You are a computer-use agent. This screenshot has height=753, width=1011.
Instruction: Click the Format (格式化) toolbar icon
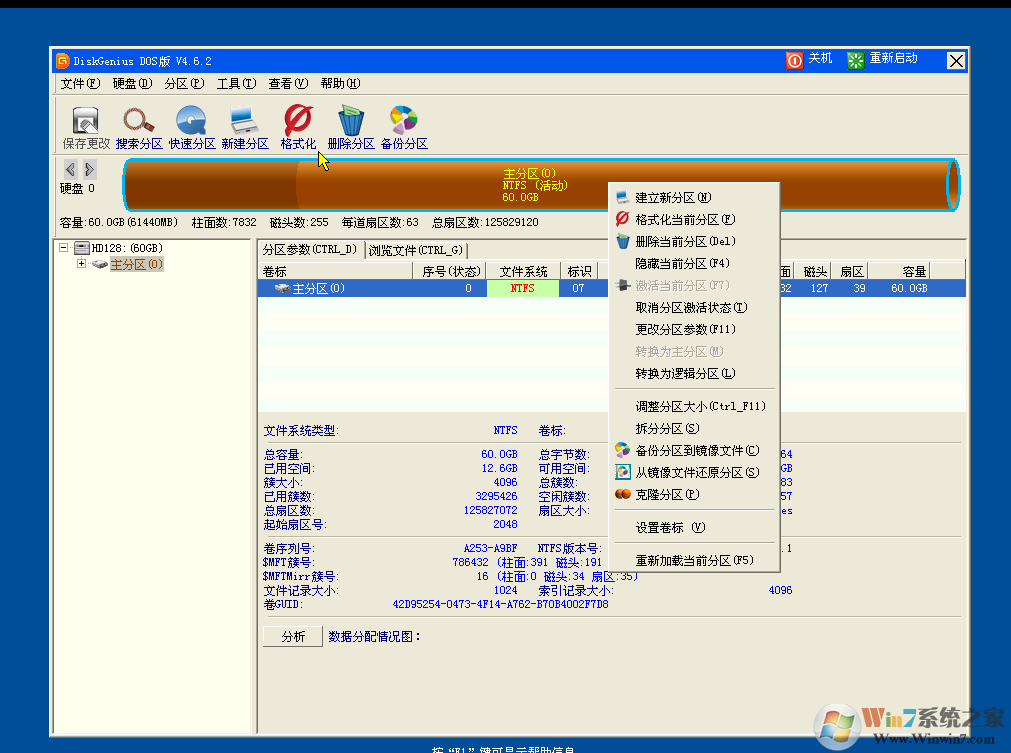(x=298, y=122)
